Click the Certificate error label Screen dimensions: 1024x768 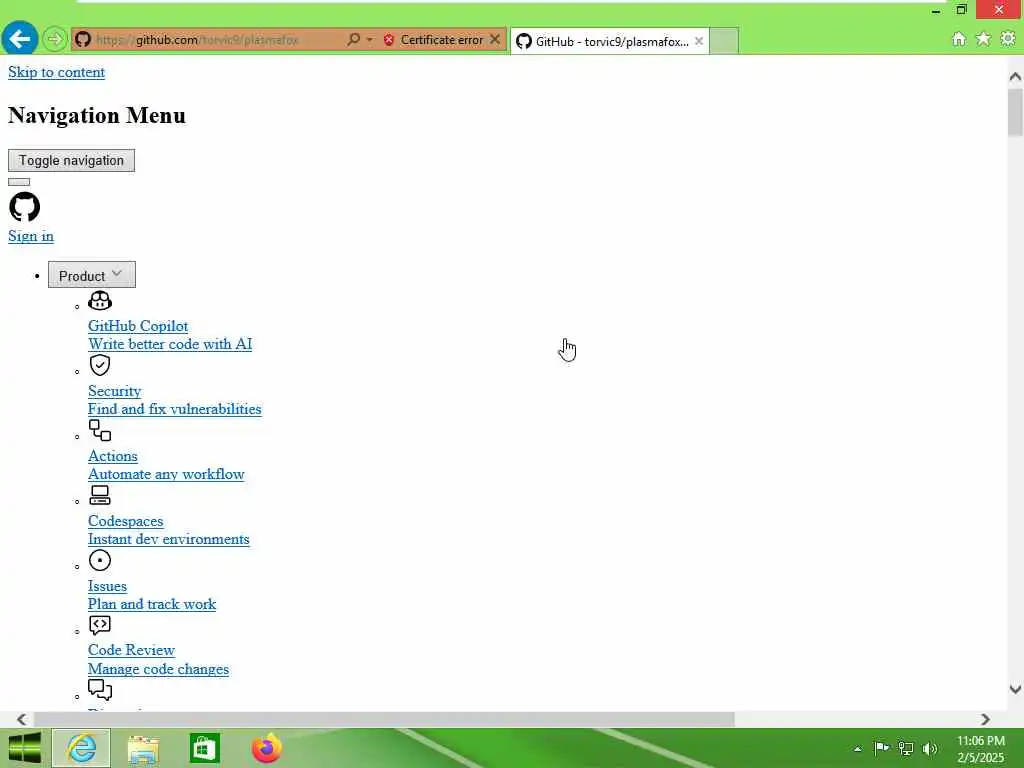[x=441, y=40]
